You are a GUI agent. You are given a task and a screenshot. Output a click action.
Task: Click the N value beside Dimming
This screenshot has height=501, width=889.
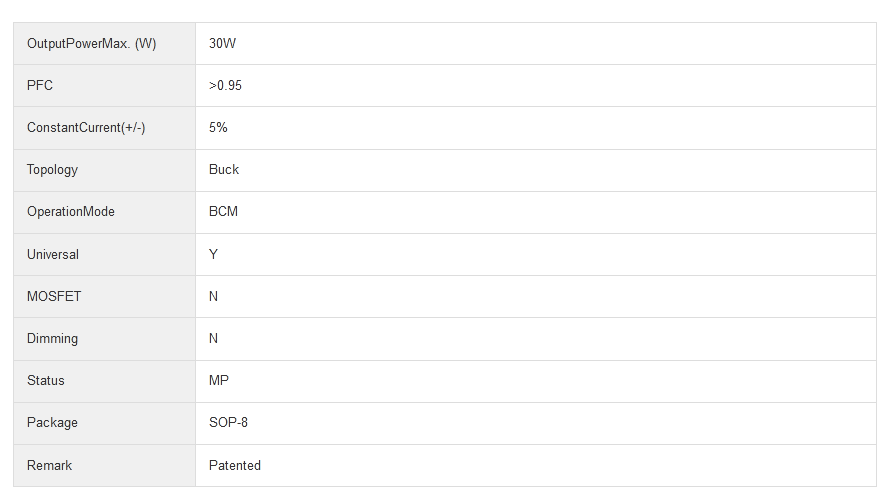(x=213, y=339)
